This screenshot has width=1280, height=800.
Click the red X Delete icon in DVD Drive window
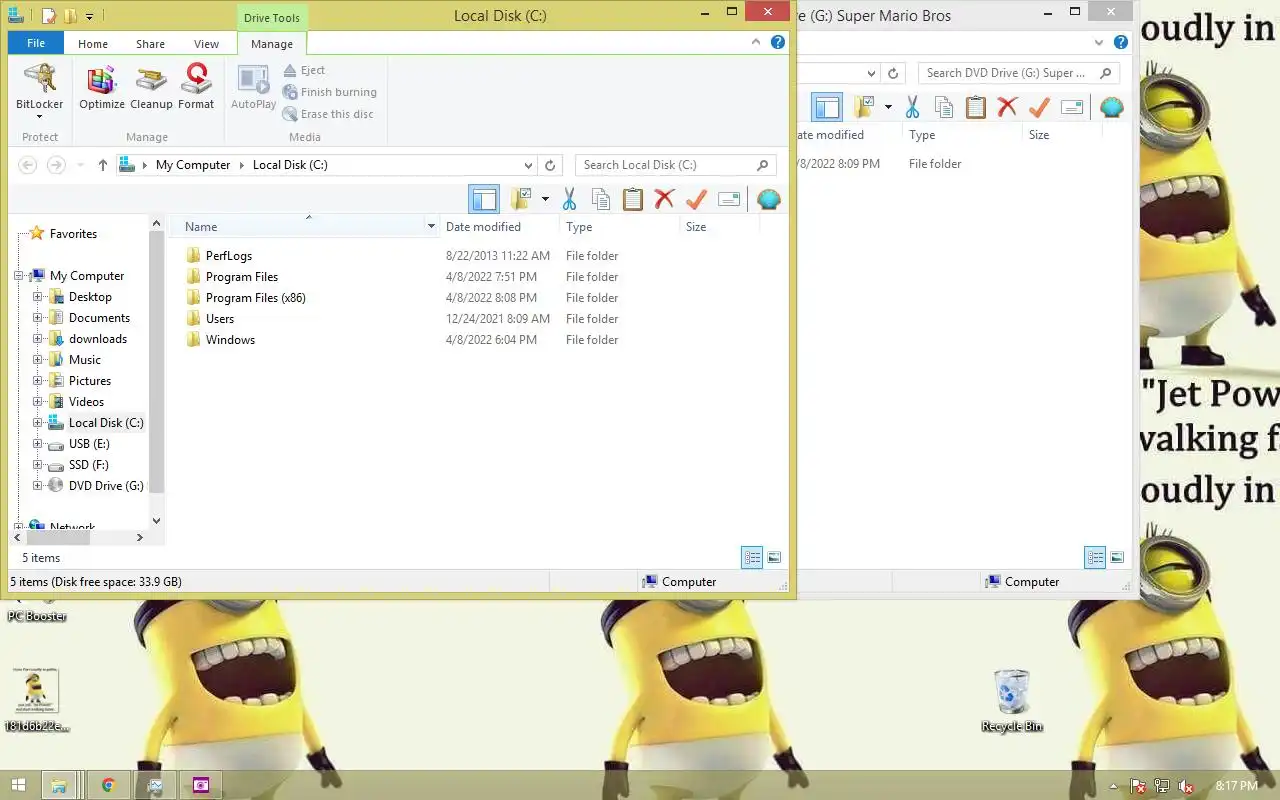[1007, 107]
